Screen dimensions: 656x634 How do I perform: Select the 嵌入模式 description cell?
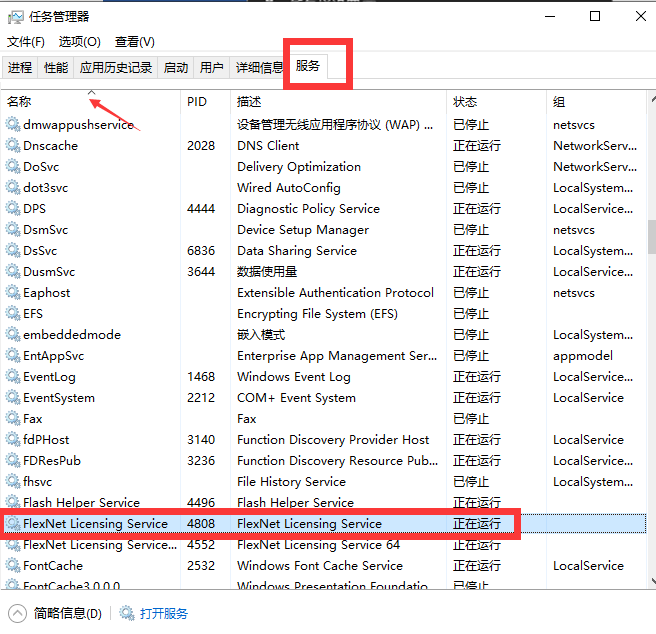coord(261,334)
